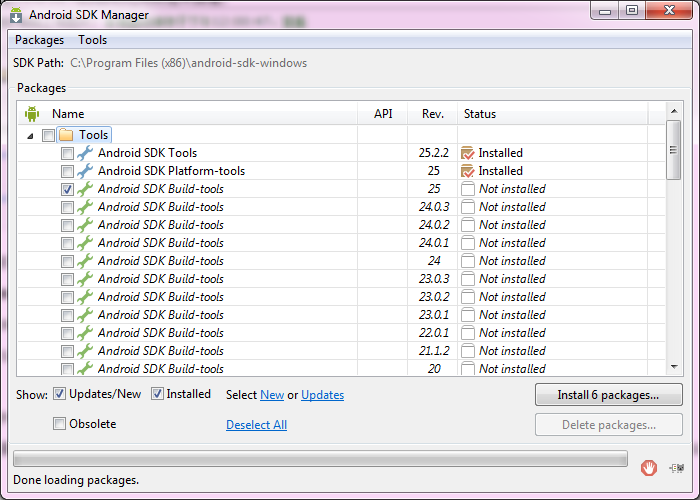Toggle the Installed show checkbox
Screen dimensions: 700x500
(x=157, y=394)
